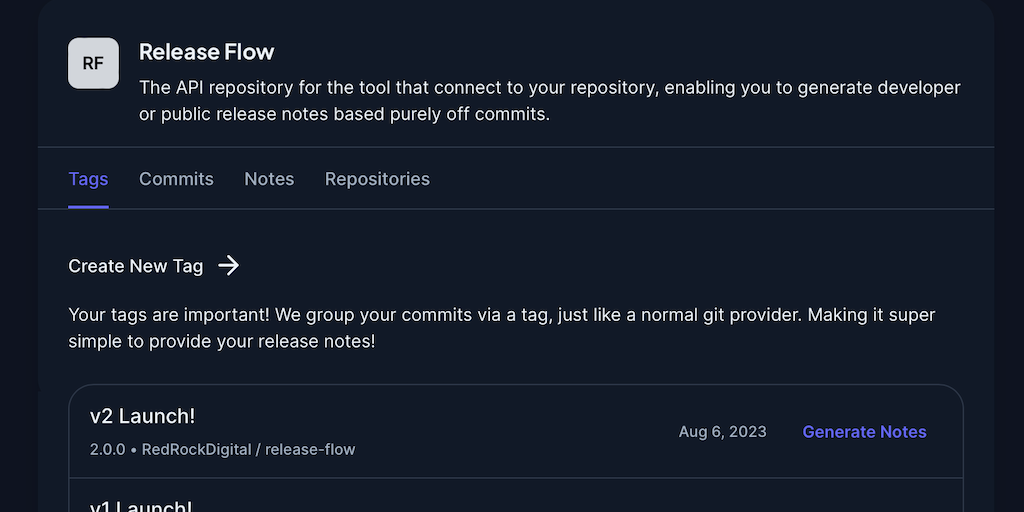Image resolution: width=1024 pixels, height=512 pixels.
Task: Click the RF repository avatar icon
Action: (93, 63)
